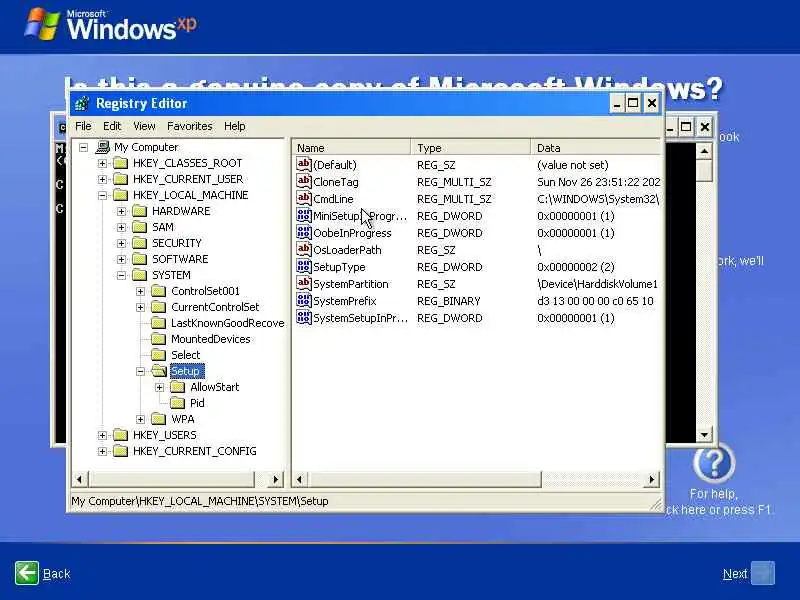This screenshot has height=600, width=800.
Task: Click the My Computer icon in tree
Action: coord(103,147)
